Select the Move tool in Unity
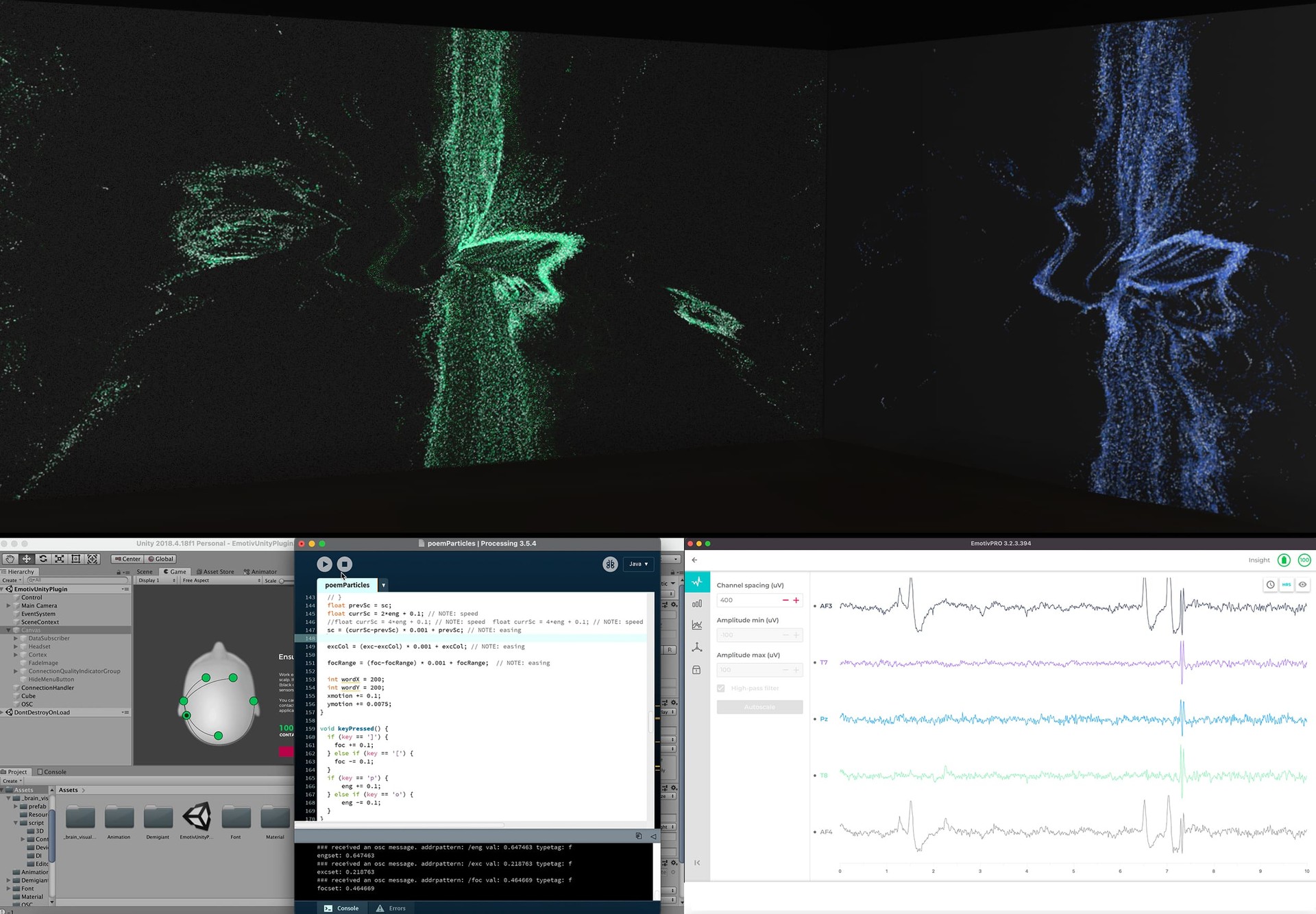 pyautogui.click(x=27, y=559)
